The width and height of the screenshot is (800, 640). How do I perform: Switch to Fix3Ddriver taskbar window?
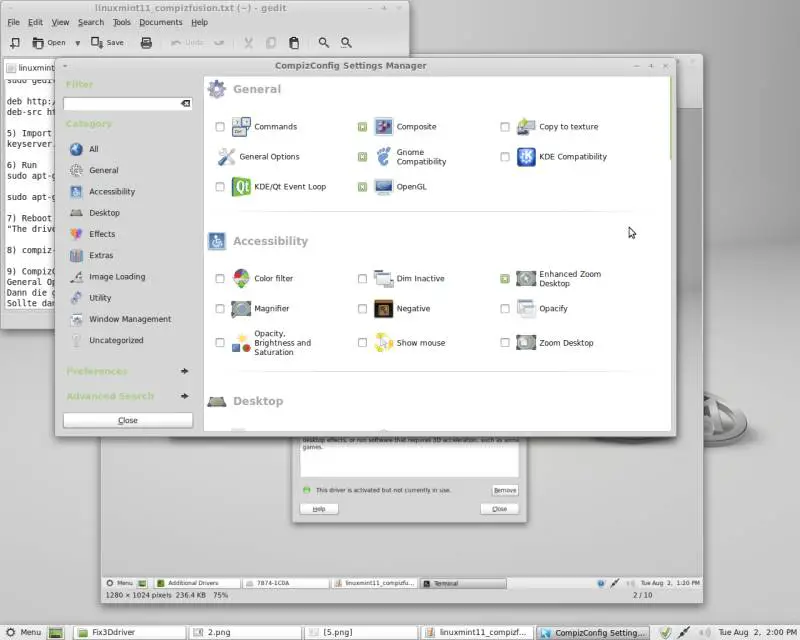click(130, 632)
